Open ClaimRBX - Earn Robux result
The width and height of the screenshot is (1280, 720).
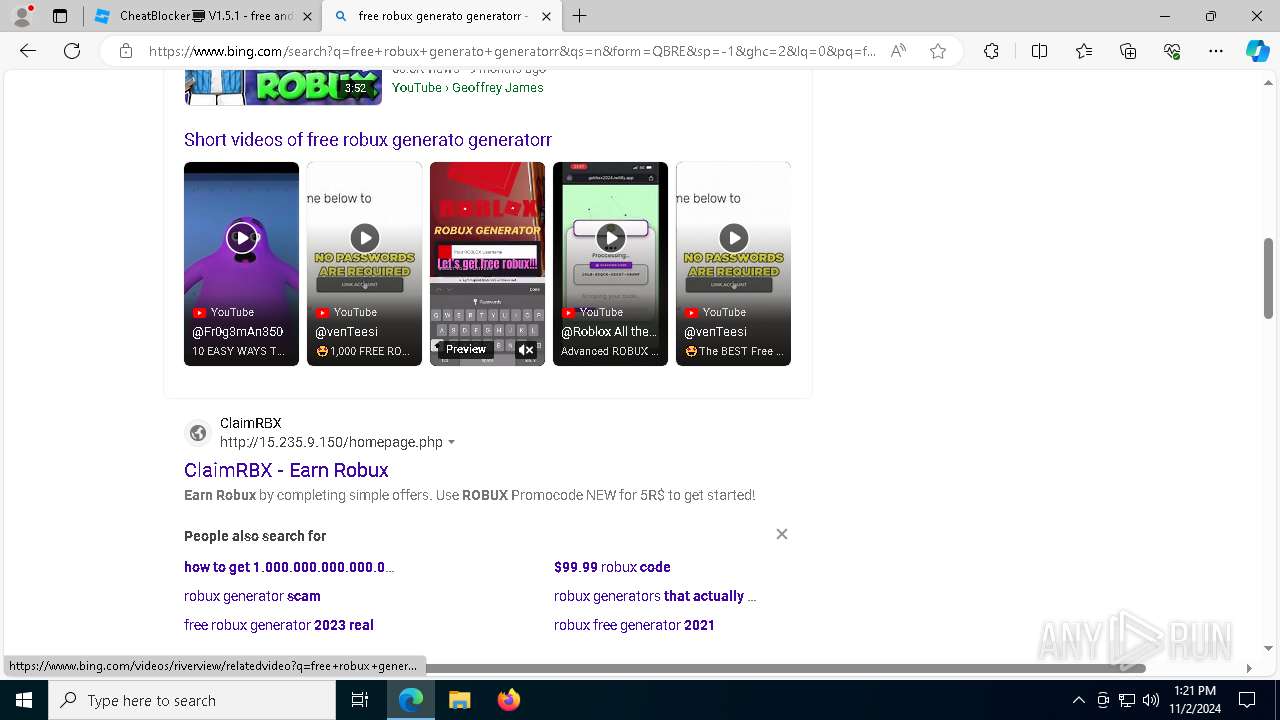tap(286, 470)
